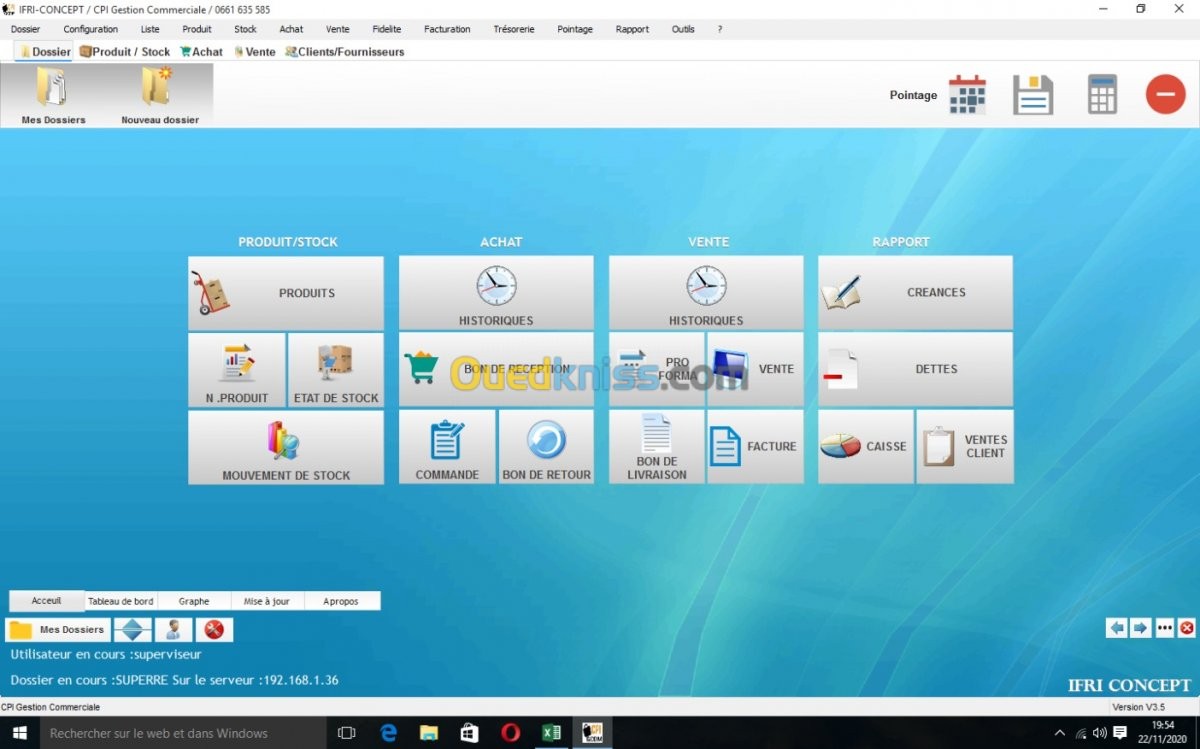Screen dimensions: 1200x749
Task: Open the Clients/Fournisseurs toolbar tab
Action: point(345,52)
